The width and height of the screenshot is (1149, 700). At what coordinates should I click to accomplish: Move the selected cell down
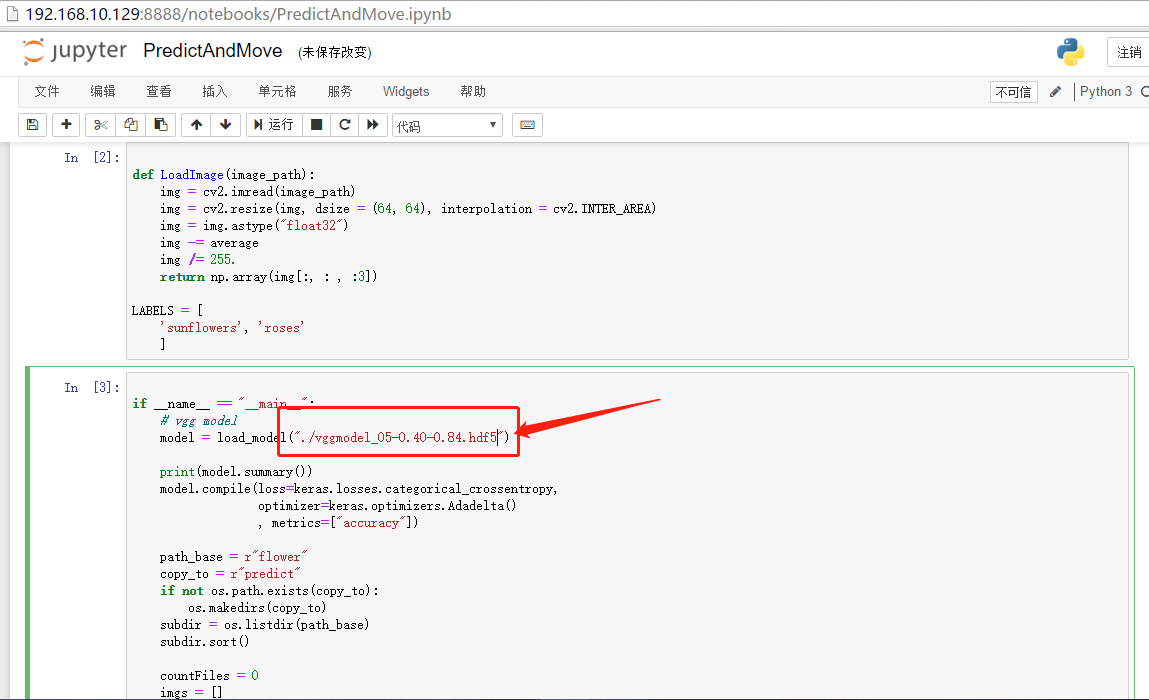click(x=226, y=125)
